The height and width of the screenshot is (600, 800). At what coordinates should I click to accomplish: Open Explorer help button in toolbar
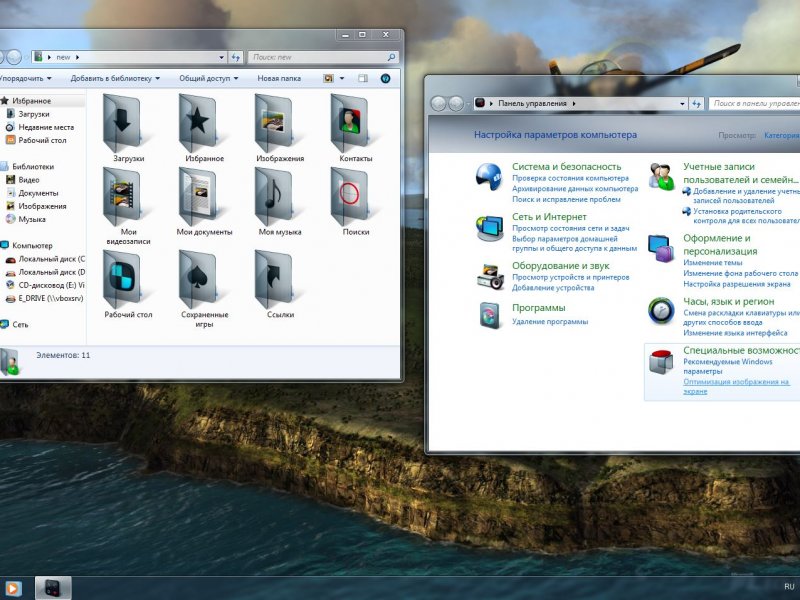click(386, 78)
